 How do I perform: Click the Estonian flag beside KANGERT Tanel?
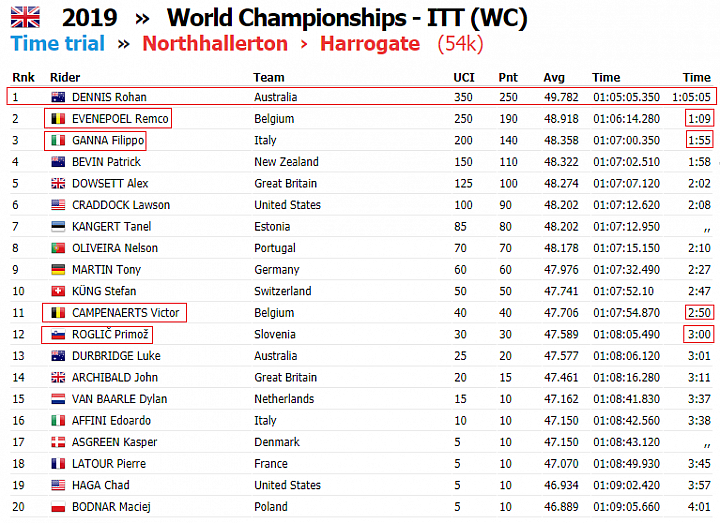58,226
